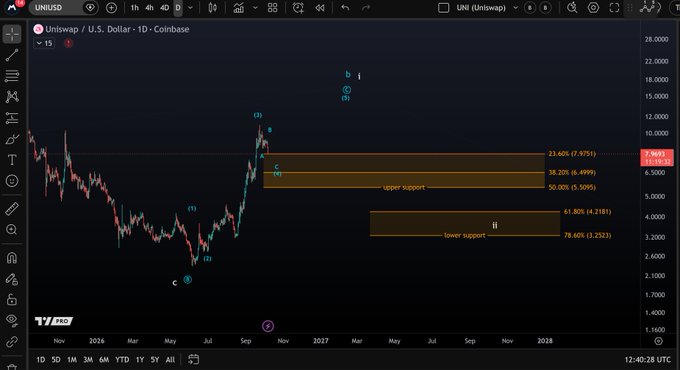Open the Go to date calendar icon
The height and width of the screenshot is (370, 680).
click(193, 360)
